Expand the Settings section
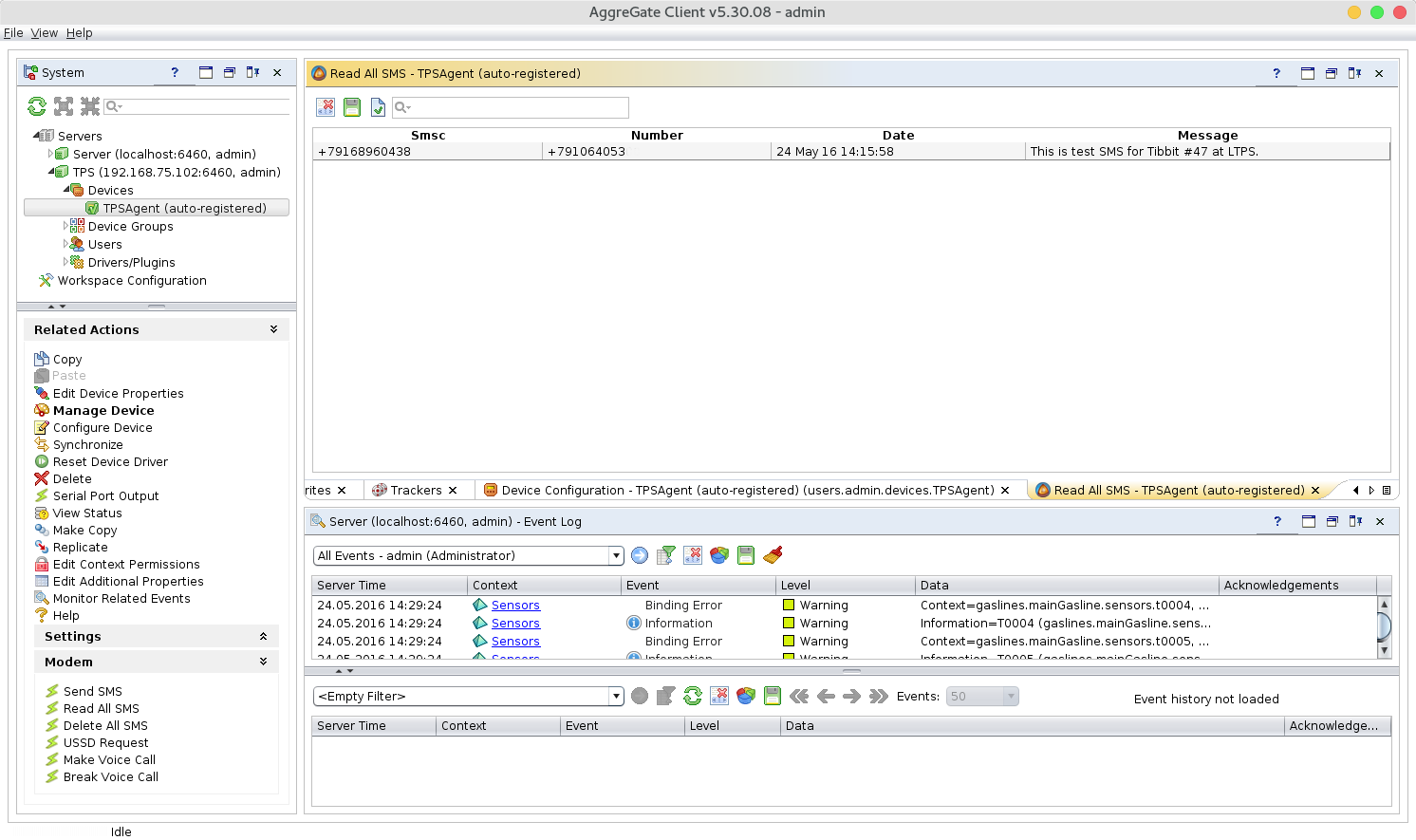Screen dimensions: 1416x840 tap(263, 636)
